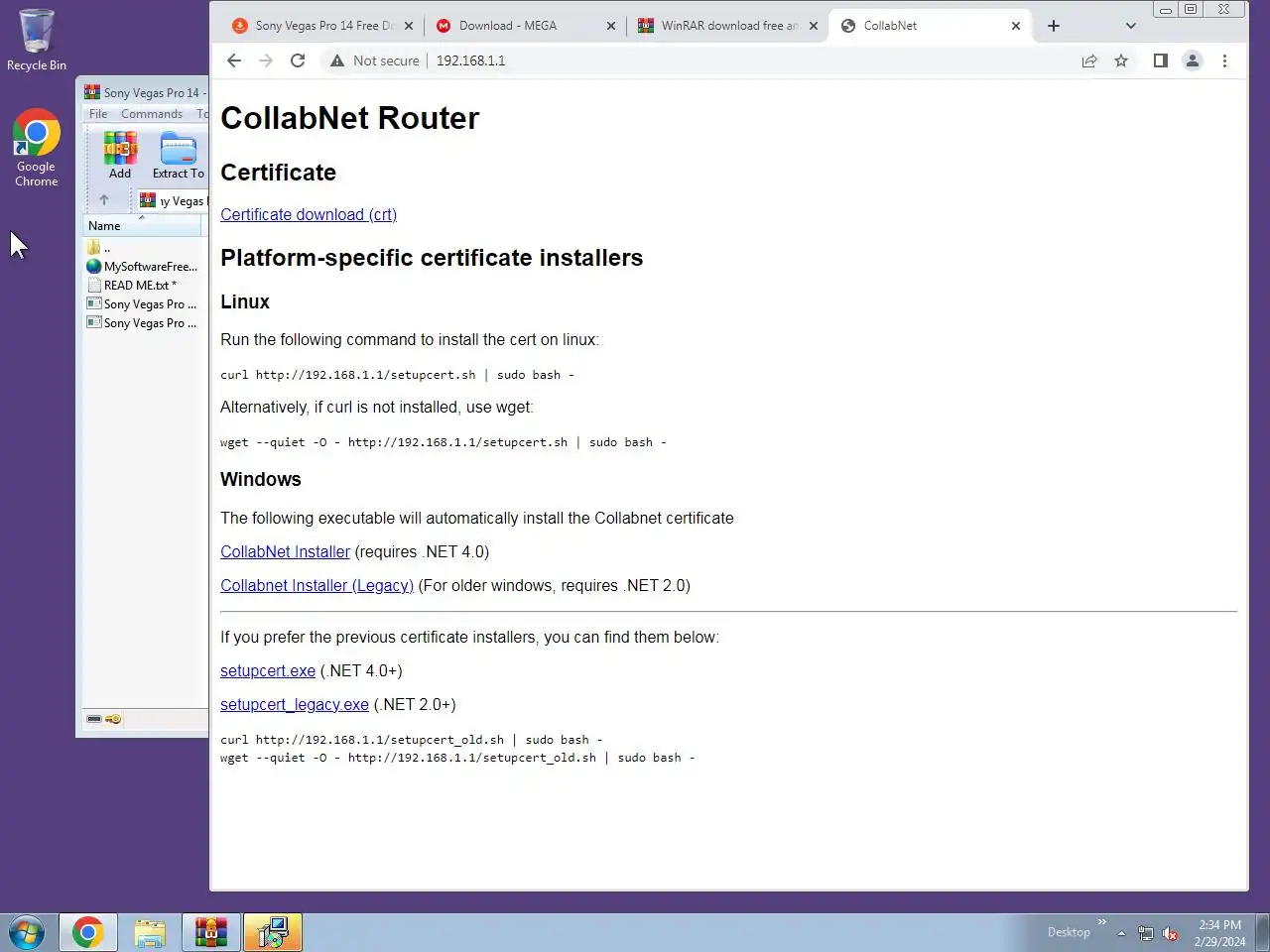Download setupcert_legacy.exe link
This screenshot has width=1270, height=952.
click(295, 705)
